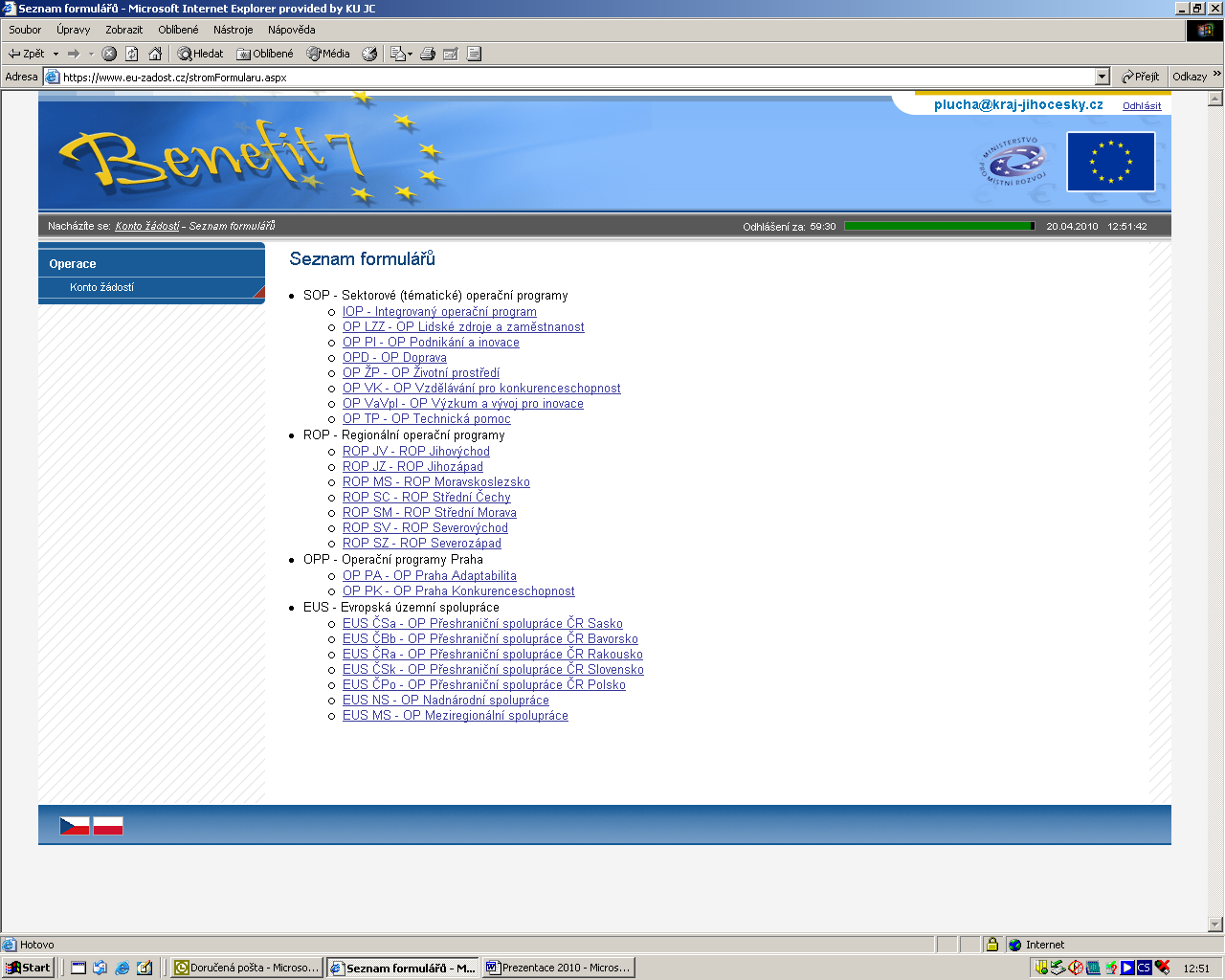Image resolution: width=1225 pixels, height=980 pixels.
Task: Click the Windows Start button
Action: click(28, 968)
